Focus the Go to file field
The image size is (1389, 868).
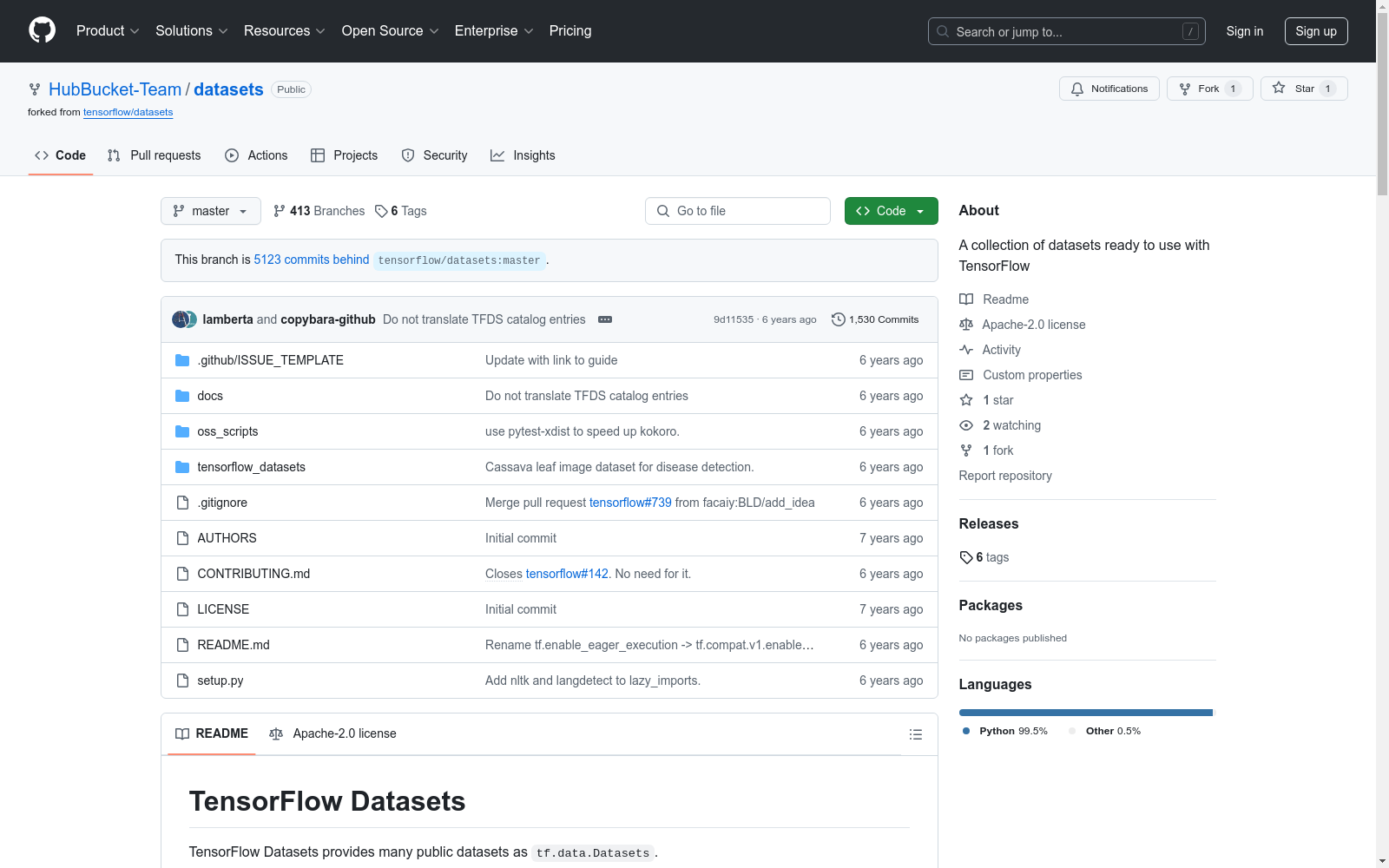738,211
